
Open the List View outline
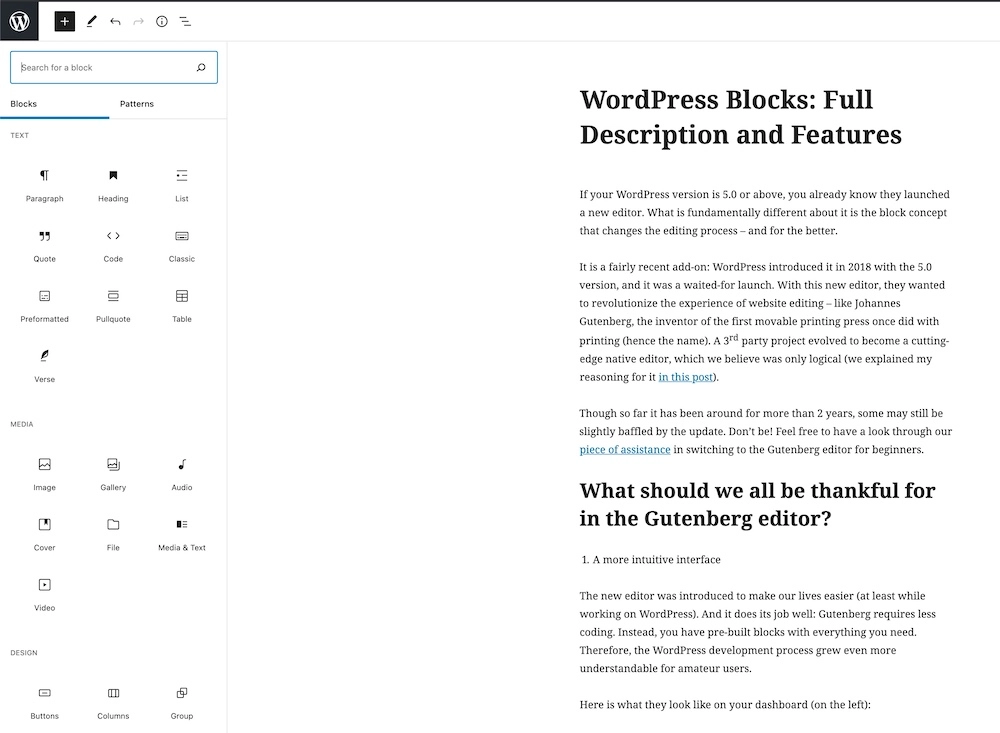tap(185, 22)
